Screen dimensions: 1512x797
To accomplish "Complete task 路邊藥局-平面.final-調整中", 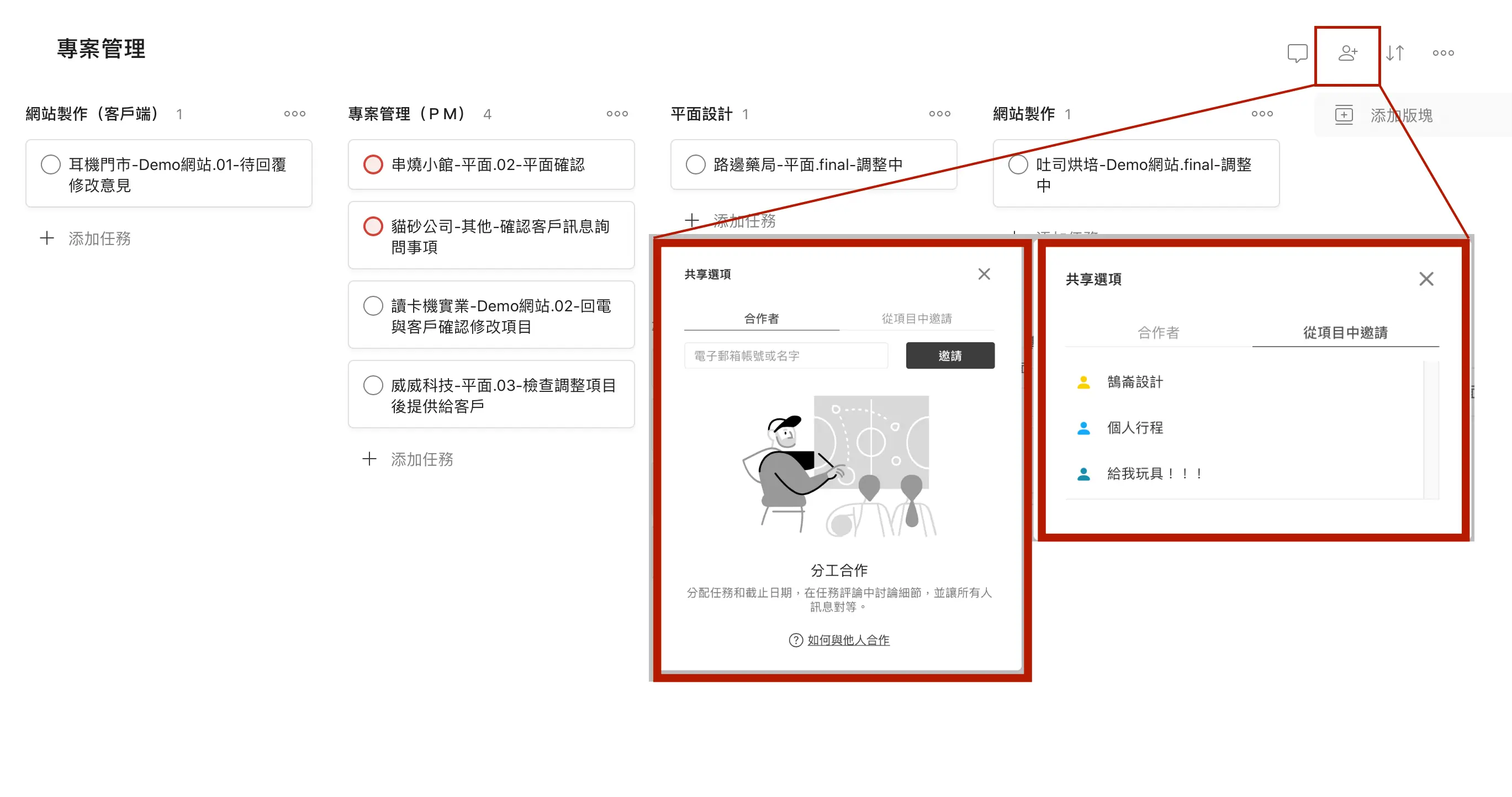I will coord(696,165).
